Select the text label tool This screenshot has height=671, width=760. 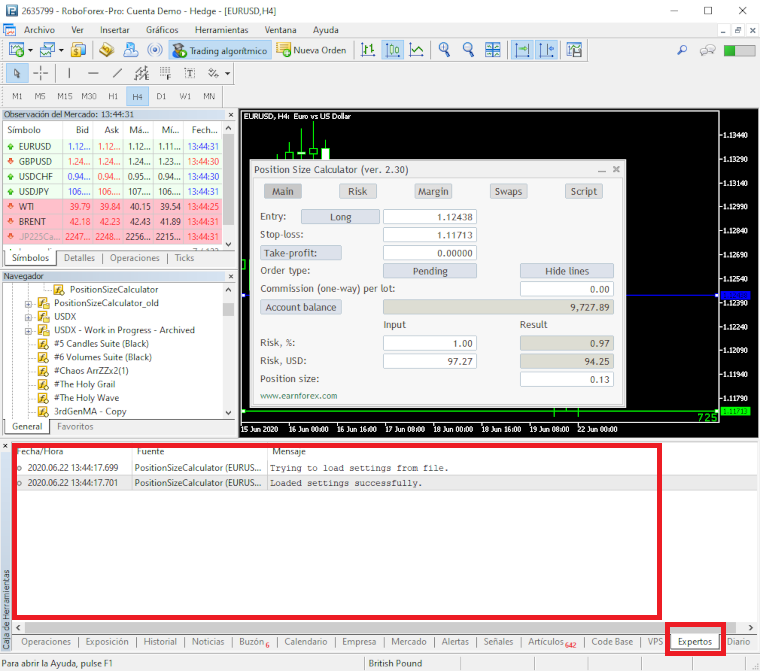[x=190, y=73]
